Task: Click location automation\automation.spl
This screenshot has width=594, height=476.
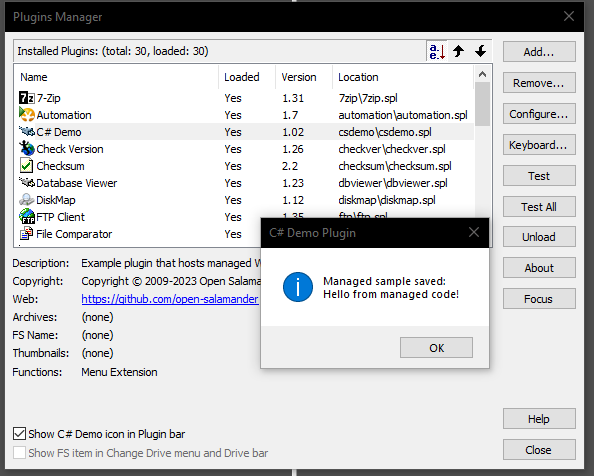Action: [403, 115]
